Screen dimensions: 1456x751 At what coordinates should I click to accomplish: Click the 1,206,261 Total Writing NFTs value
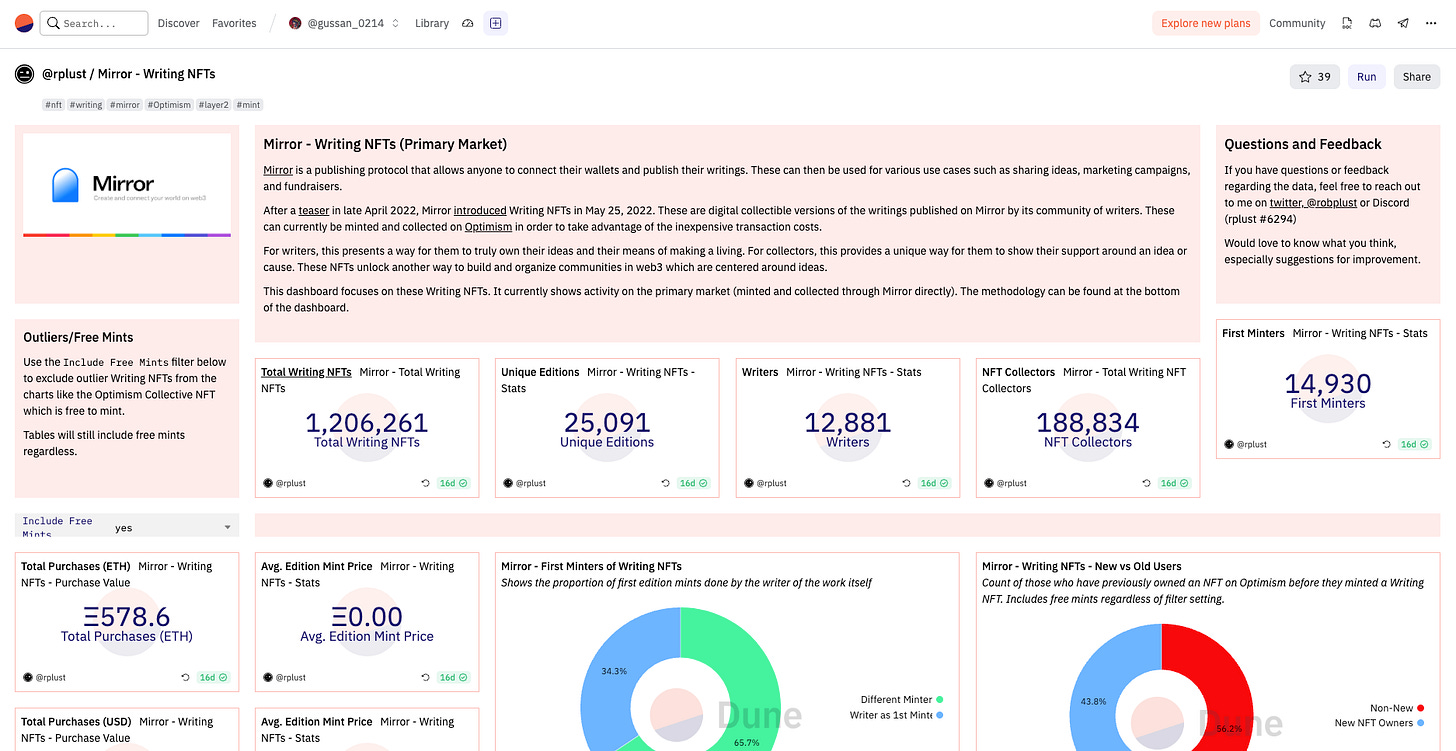[x=367, y=423]
